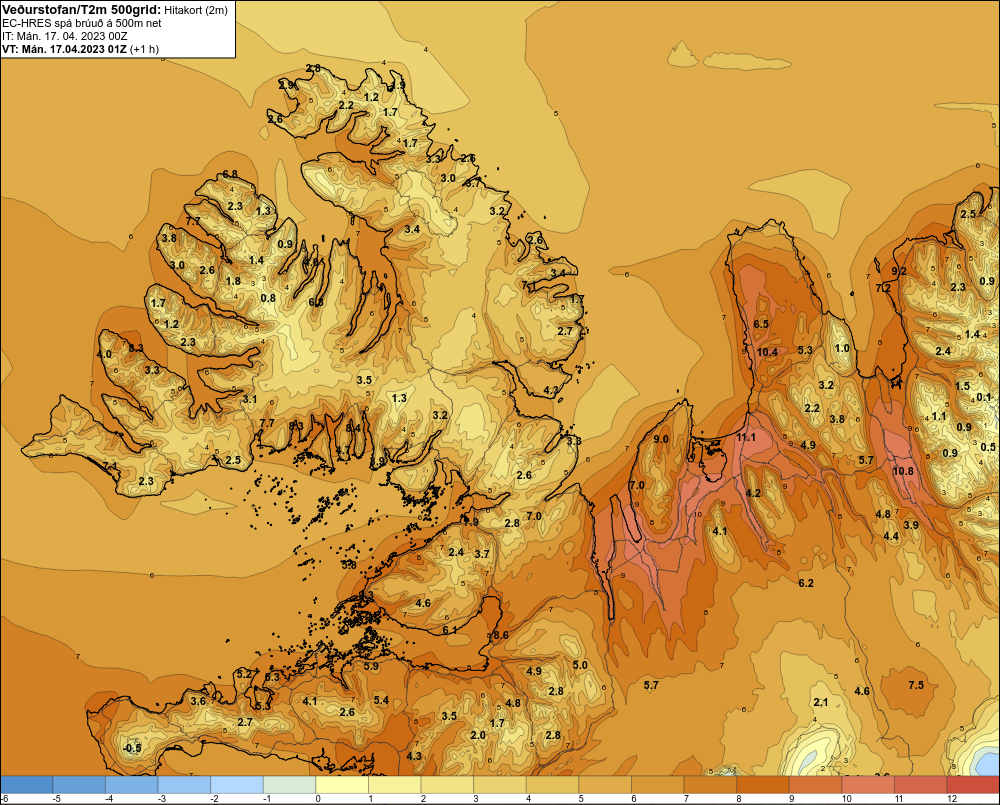The image size is (1000, 805).
Task: Click the 9.2 temperature value
Action: coord(899,272)
